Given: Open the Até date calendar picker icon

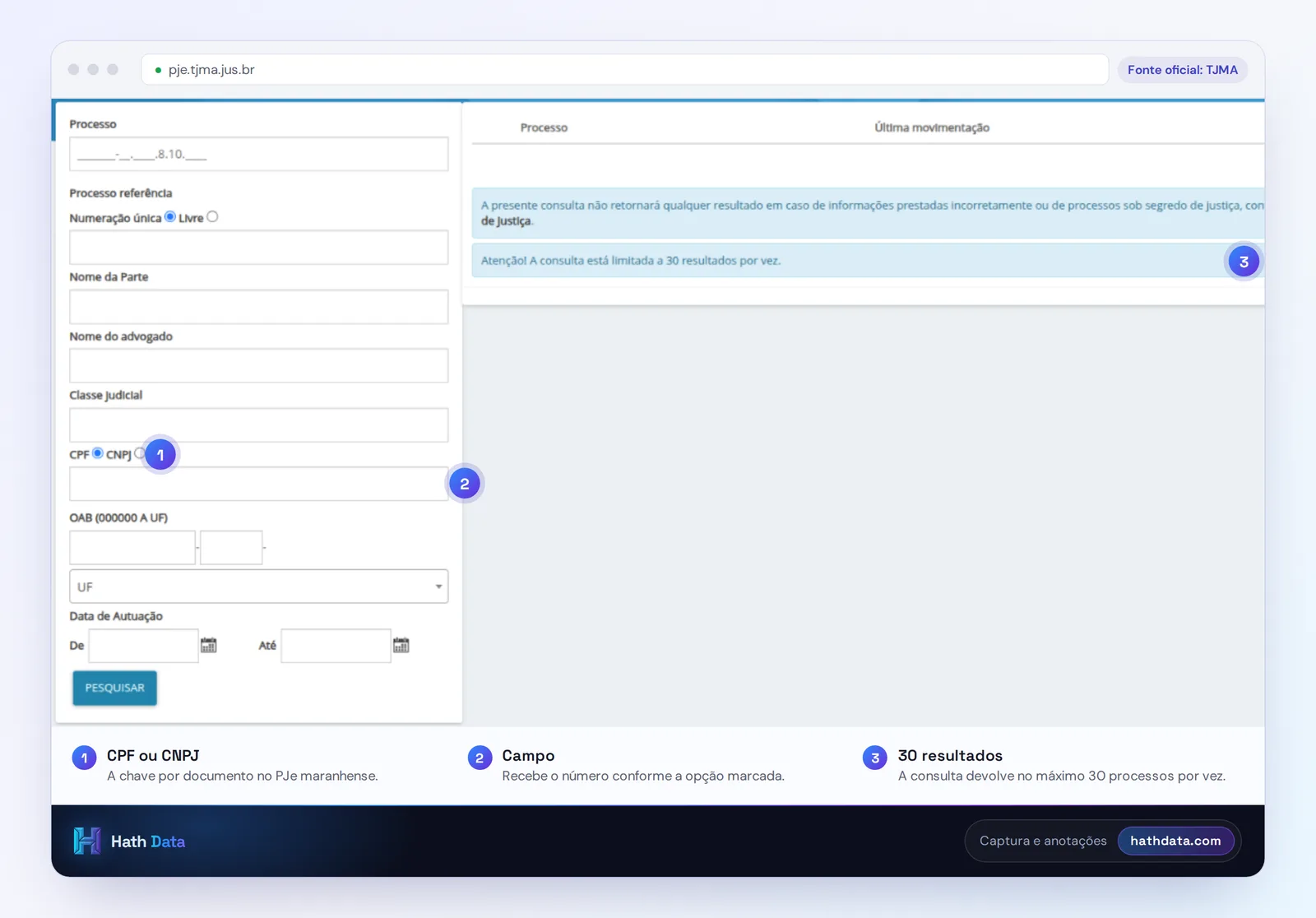Looking at the screenshot, I should pos(401,645).
